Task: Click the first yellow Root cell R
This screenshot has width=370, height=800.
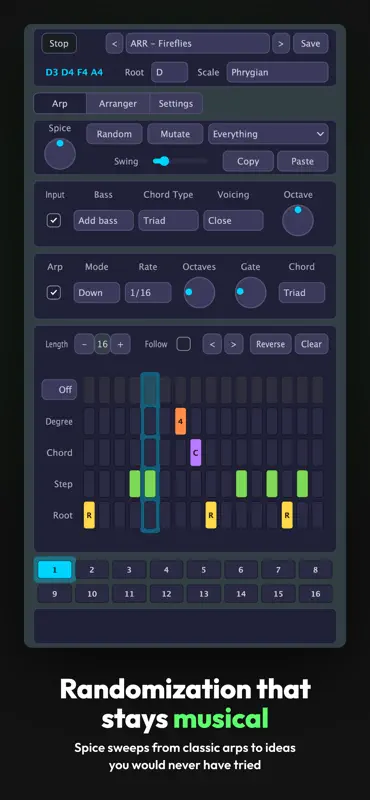Action: [89, 515]
